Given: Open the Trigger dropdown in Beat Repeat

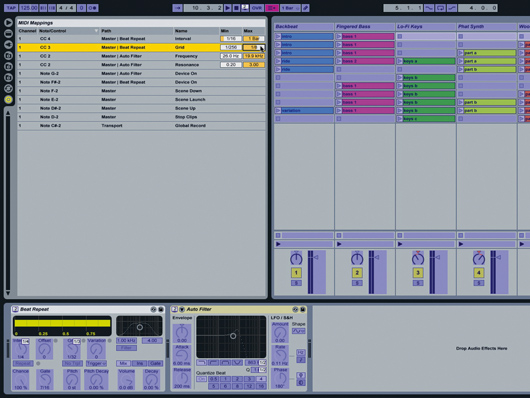Looking at the screenshot, I should 96,364.
